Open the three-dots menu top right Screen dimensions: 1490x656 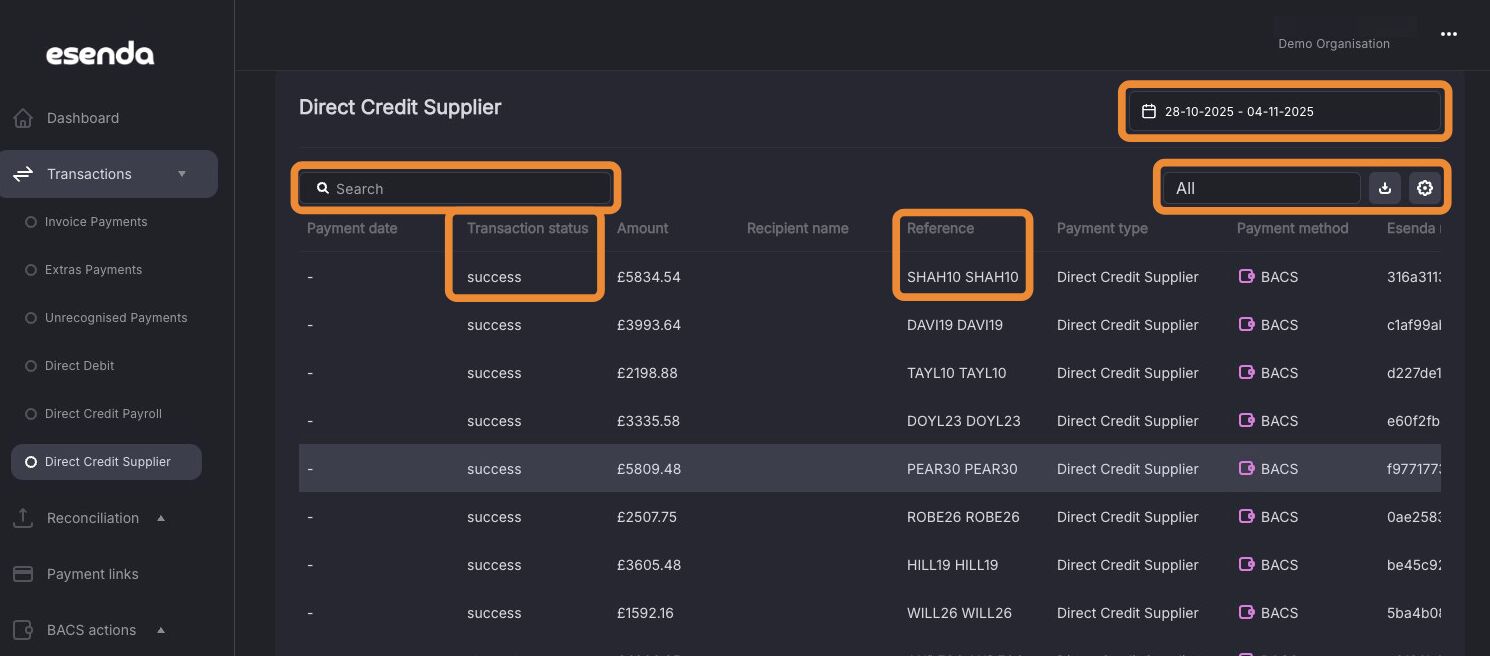(1449, 34)
